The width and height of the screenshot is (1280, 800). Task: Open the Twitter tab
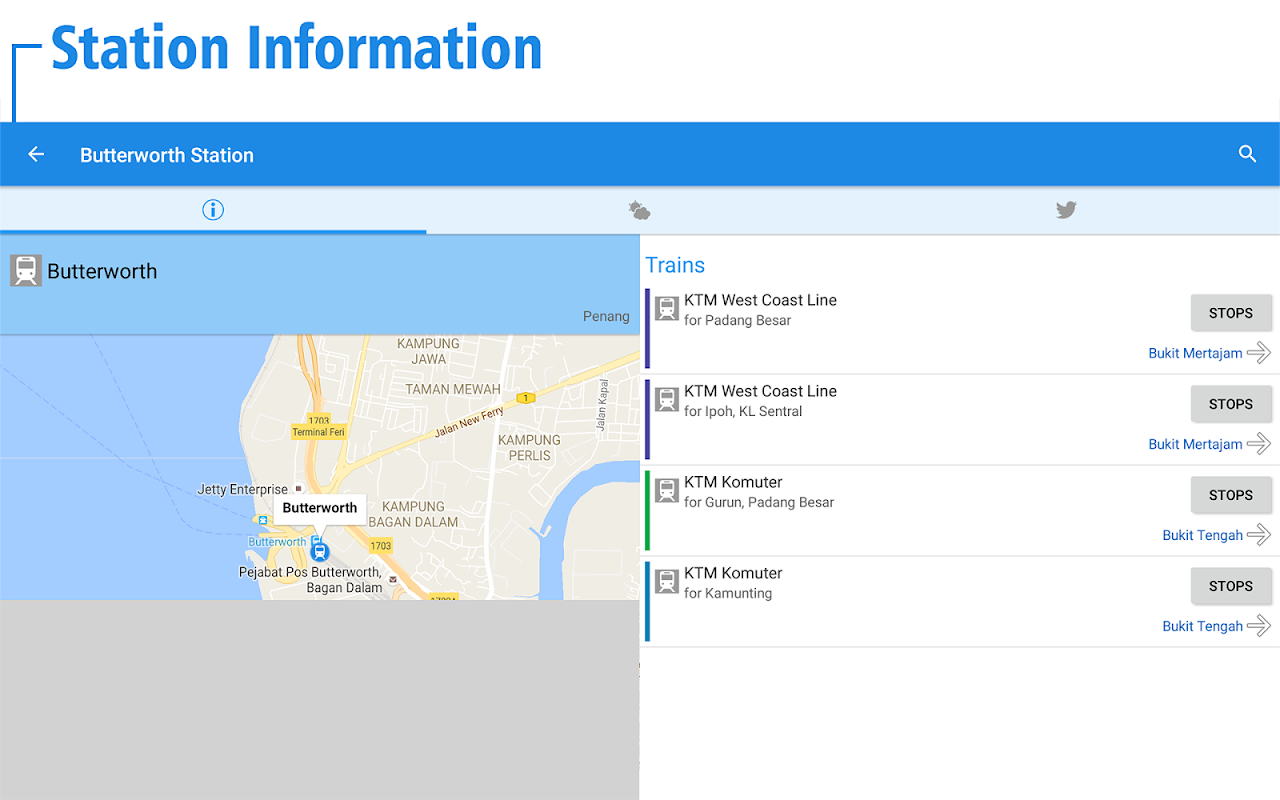click(1066, 210)
